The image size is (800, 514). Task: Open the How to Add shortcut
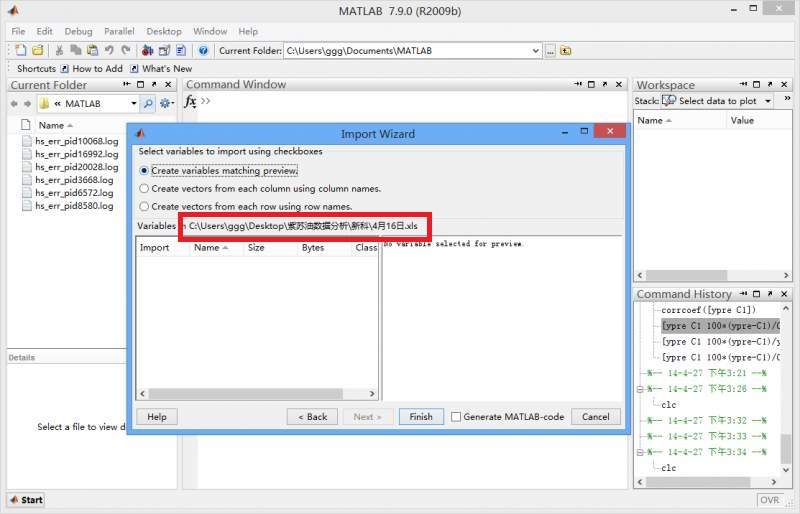pos(92,68)
